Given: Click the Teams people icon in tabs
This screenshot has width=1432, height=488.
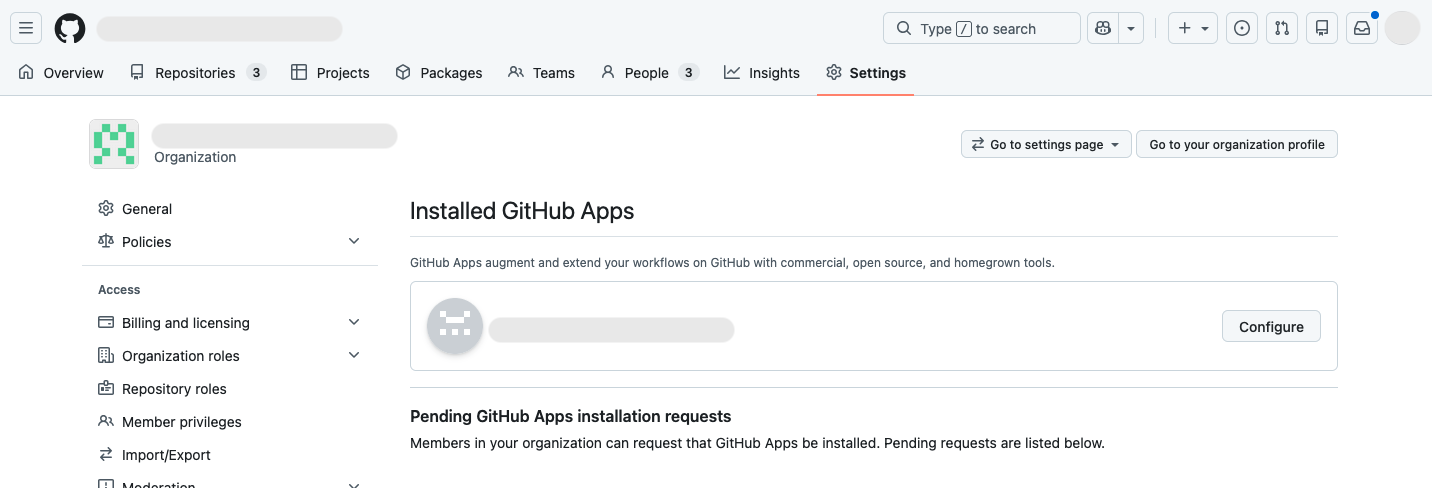Looking at the screenshot, I should pyautogui.click(x=516, y=72).
